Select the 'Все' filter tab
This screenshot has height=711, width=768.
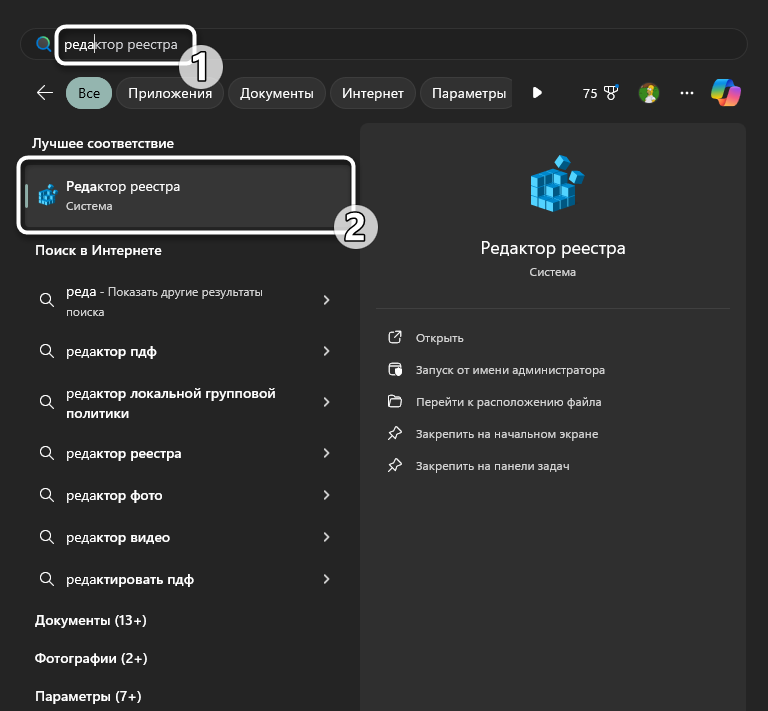pyautogui.click(x=89, y=93)
